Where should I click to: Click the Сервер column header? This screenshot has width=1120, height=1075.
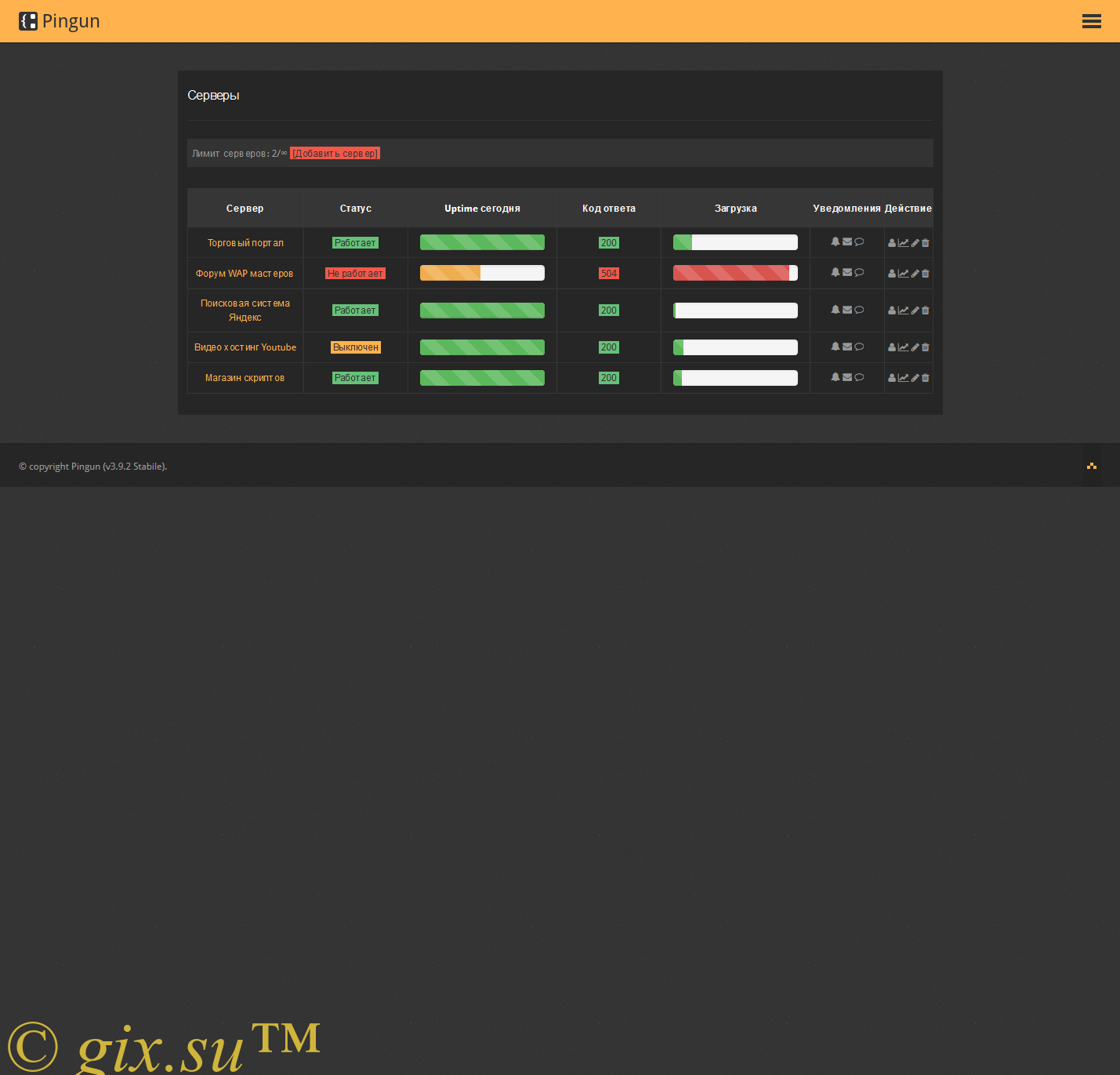[x=245, y=209]
